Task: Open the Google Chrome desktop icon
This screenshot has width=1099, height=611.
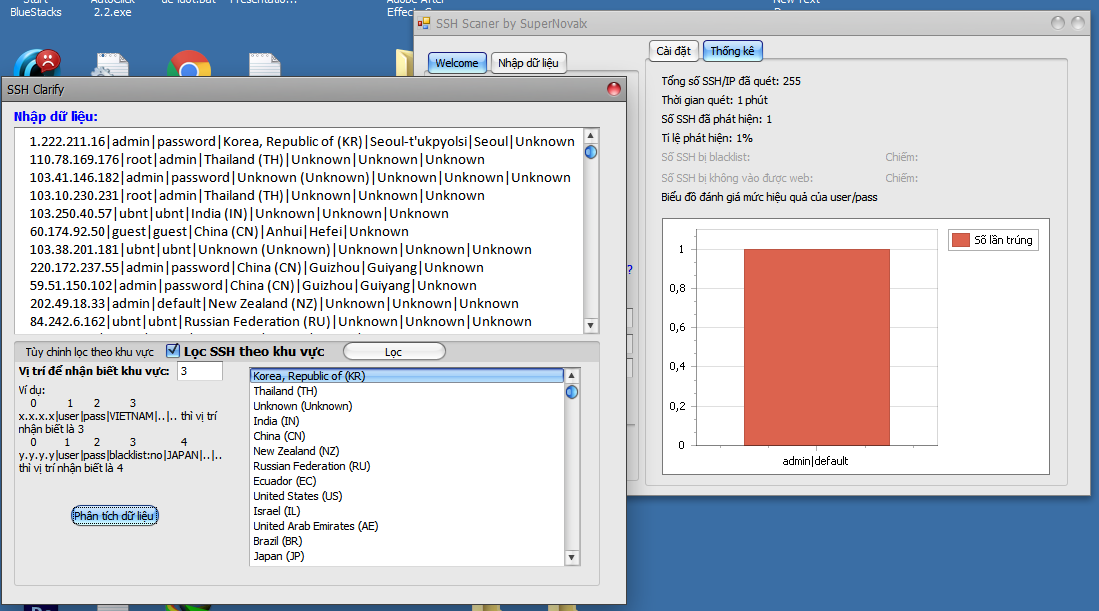Action: pyautogui.click(x=188, y=67)
